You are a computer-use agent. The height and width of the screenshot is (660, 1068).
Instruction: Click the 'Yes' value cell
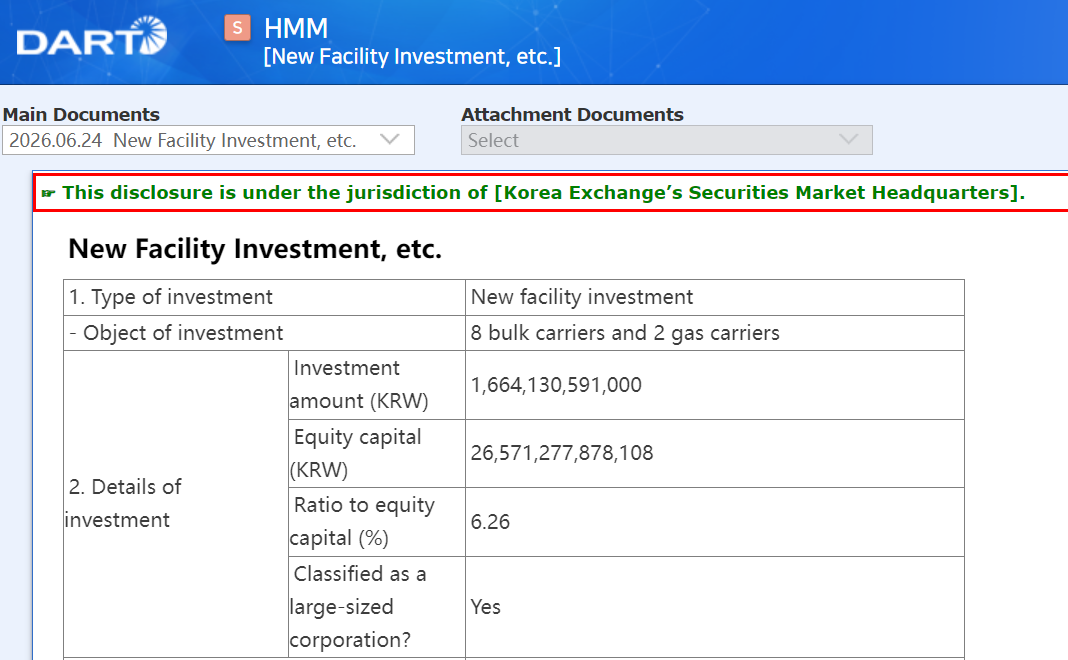click(714, 607)
